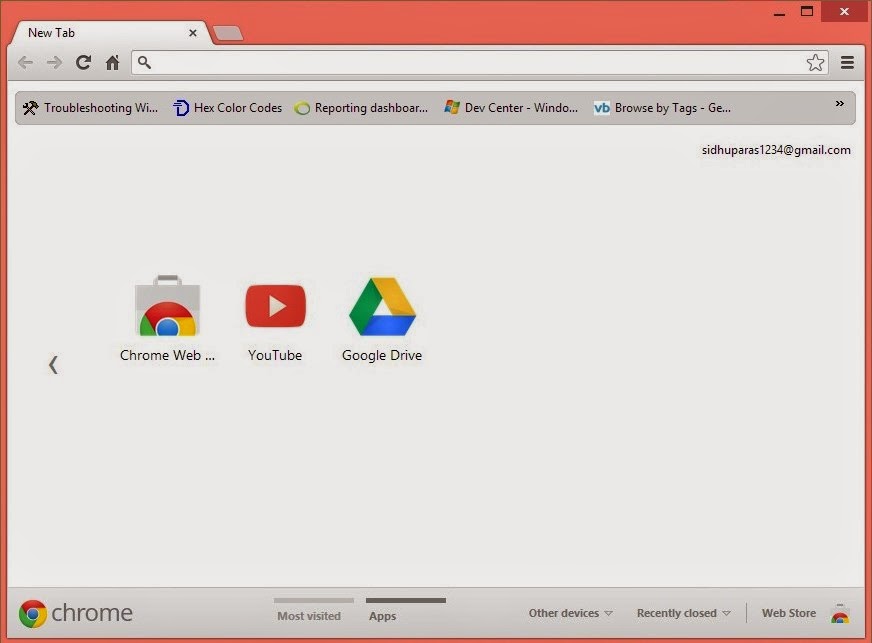Open a new tab with the tab button
Screen dimensions: 872x643
[x=228, y=33]
